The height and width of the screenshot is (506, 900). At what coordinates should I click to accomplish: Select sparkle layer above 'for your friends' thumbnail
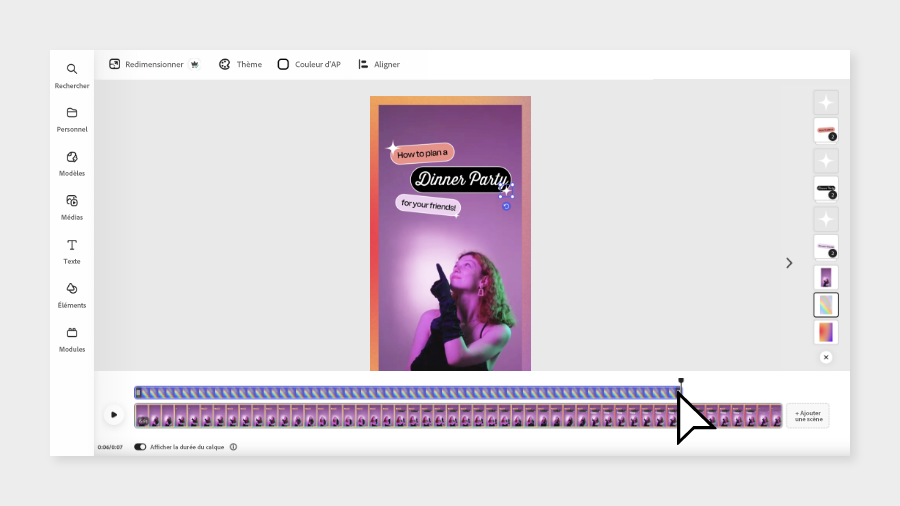(x=826, y=219)
